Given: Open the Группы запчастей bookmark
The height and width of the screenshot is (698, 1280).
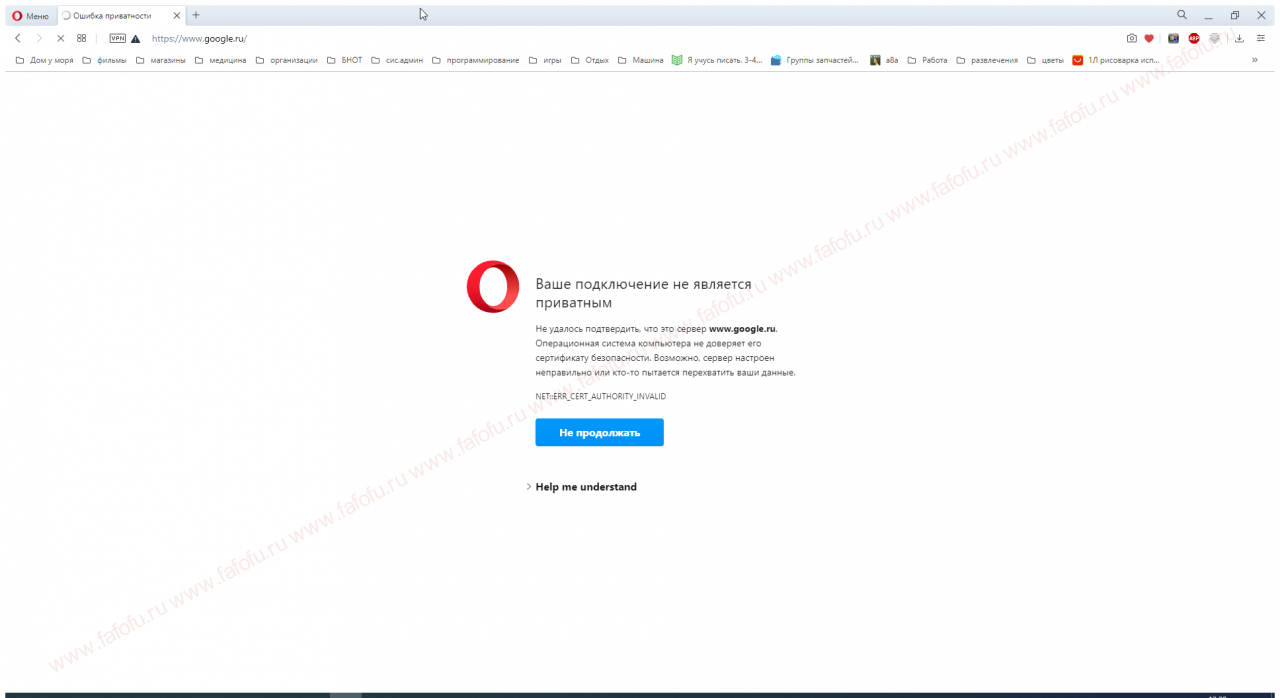Looking at the screenshot, I should [x=815, y=60].
